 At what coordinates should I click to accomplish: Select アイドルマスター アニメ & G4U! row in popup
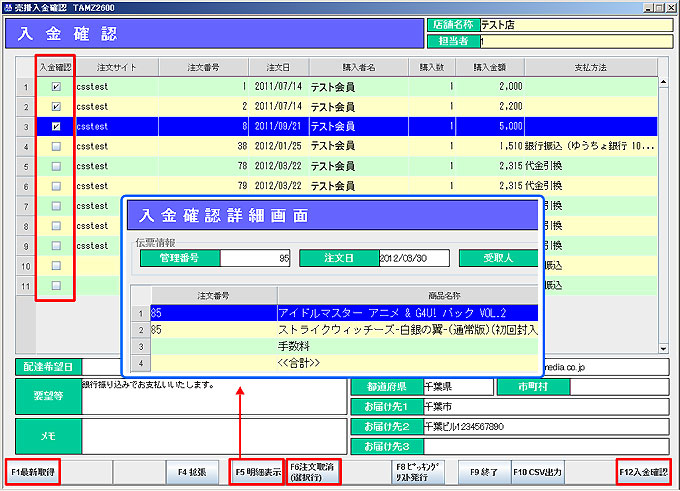coord(344,313)
